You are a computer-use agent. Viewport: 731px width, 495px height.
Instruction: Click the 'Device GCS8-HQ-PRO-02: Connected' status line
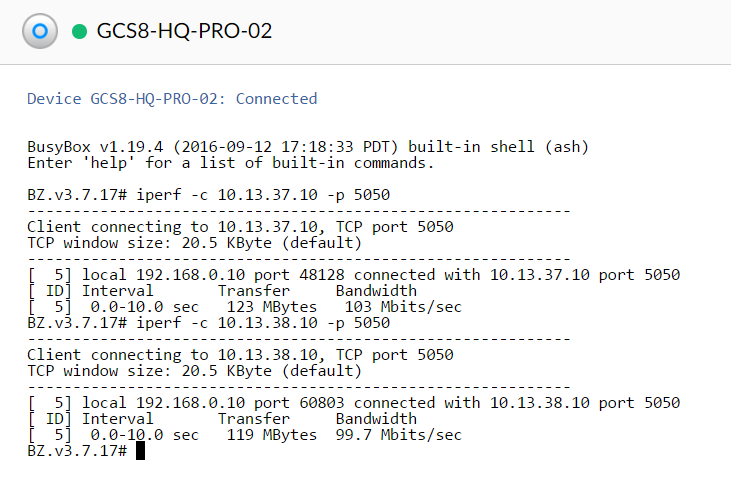(172, 99)
